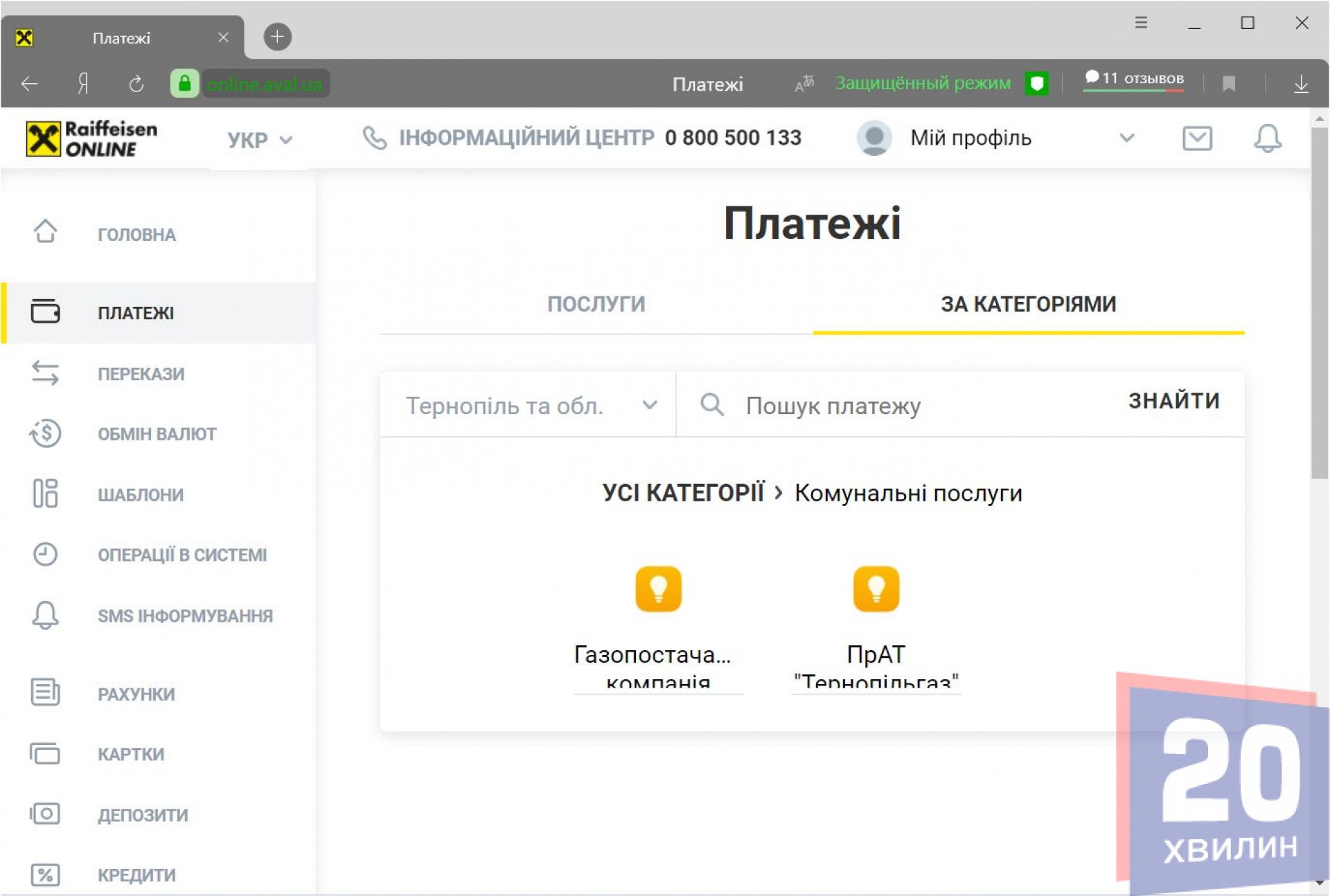
Task: Select ПрАТ "Тернопільгаз" lightbulb icon
Action: click(876, 589)
